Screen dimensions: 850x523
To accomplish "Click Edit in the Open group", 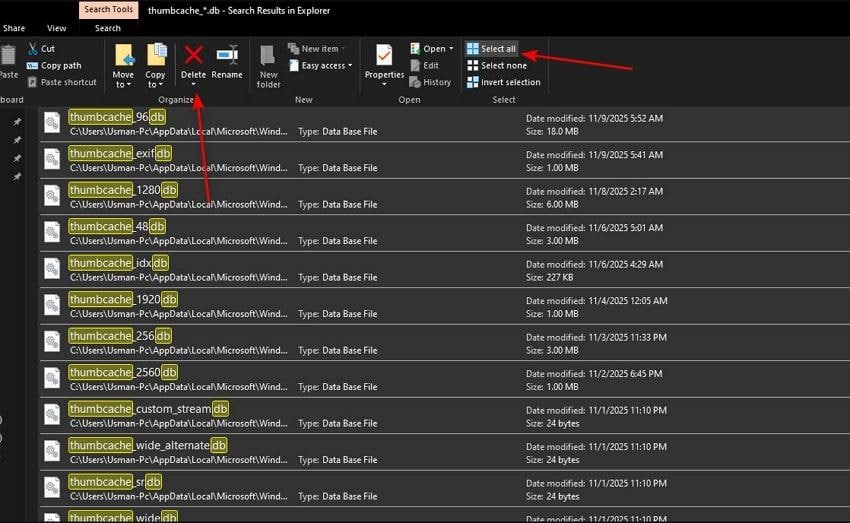I will point(424,66).
